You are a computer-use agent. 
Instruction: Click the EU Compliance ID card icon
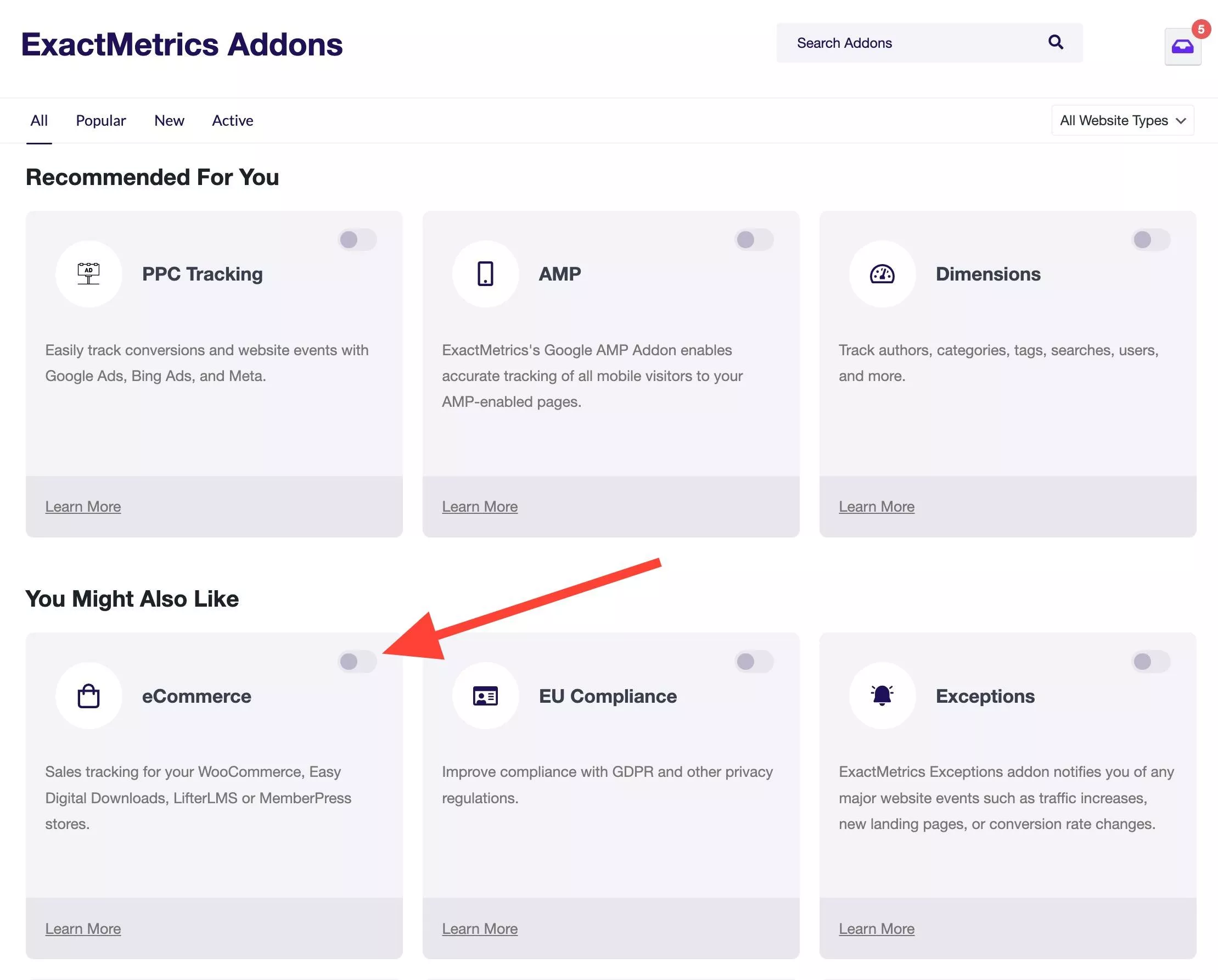pos(485,696)
